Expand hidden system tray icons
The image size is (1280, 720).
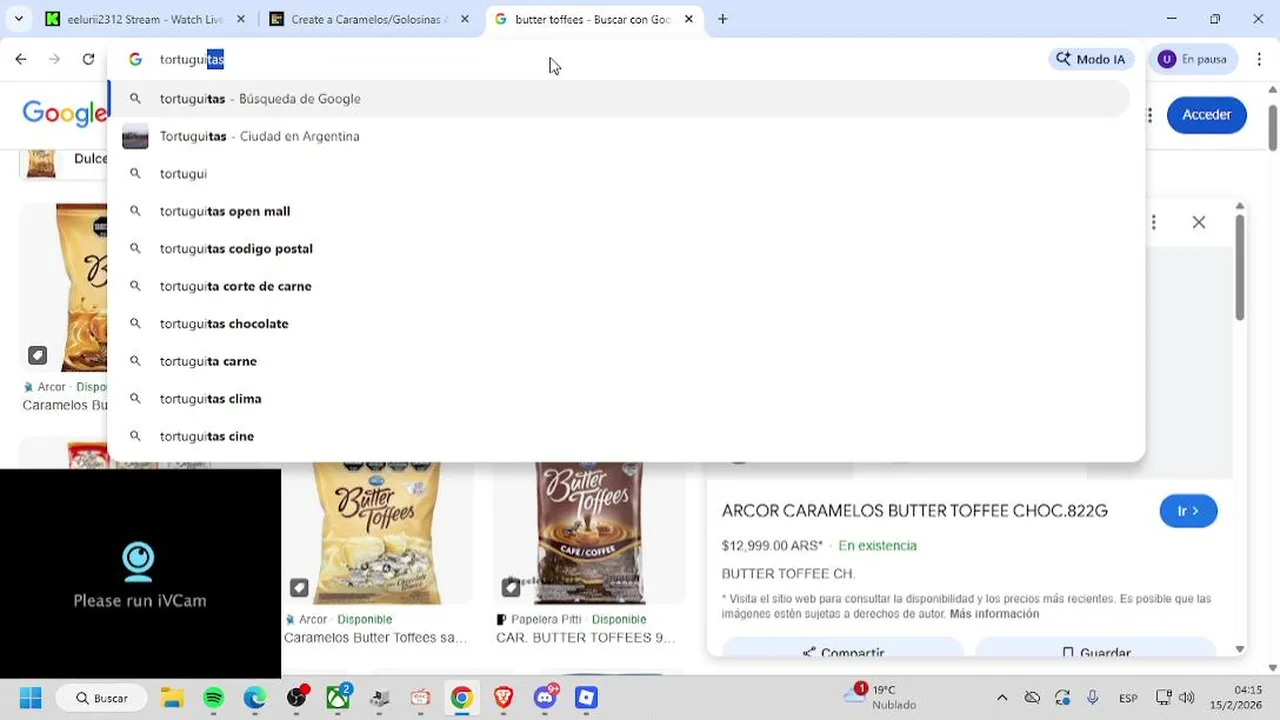click(1002, 698)
